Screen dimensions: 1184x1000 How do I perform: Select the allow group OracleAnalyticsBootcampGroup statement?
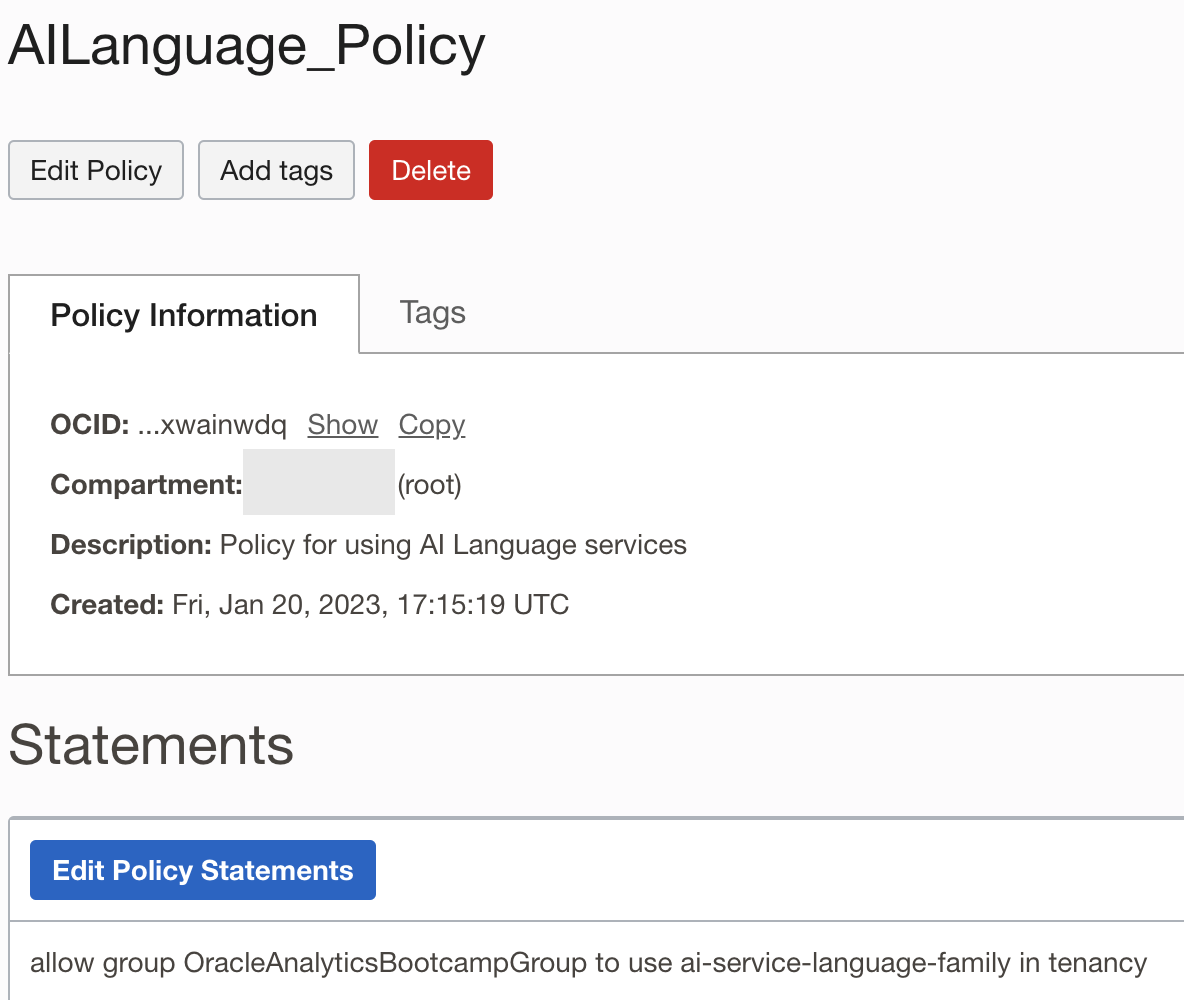tap(588, 963)
